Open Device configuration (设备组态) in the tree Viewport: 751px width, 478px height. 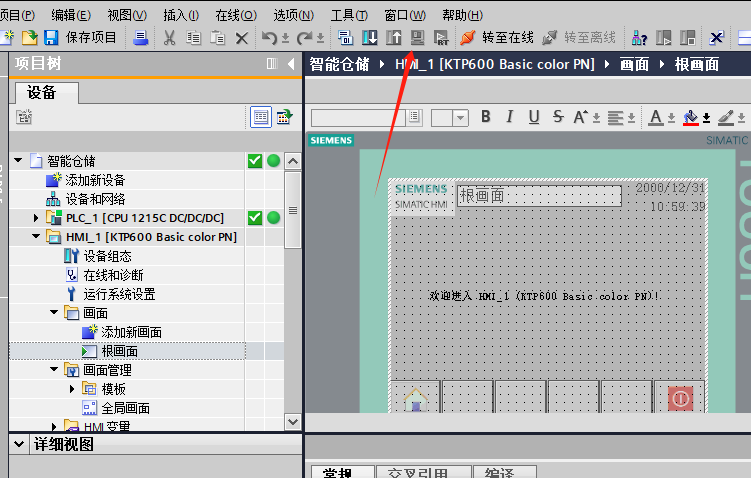click(x=105, y=256)
